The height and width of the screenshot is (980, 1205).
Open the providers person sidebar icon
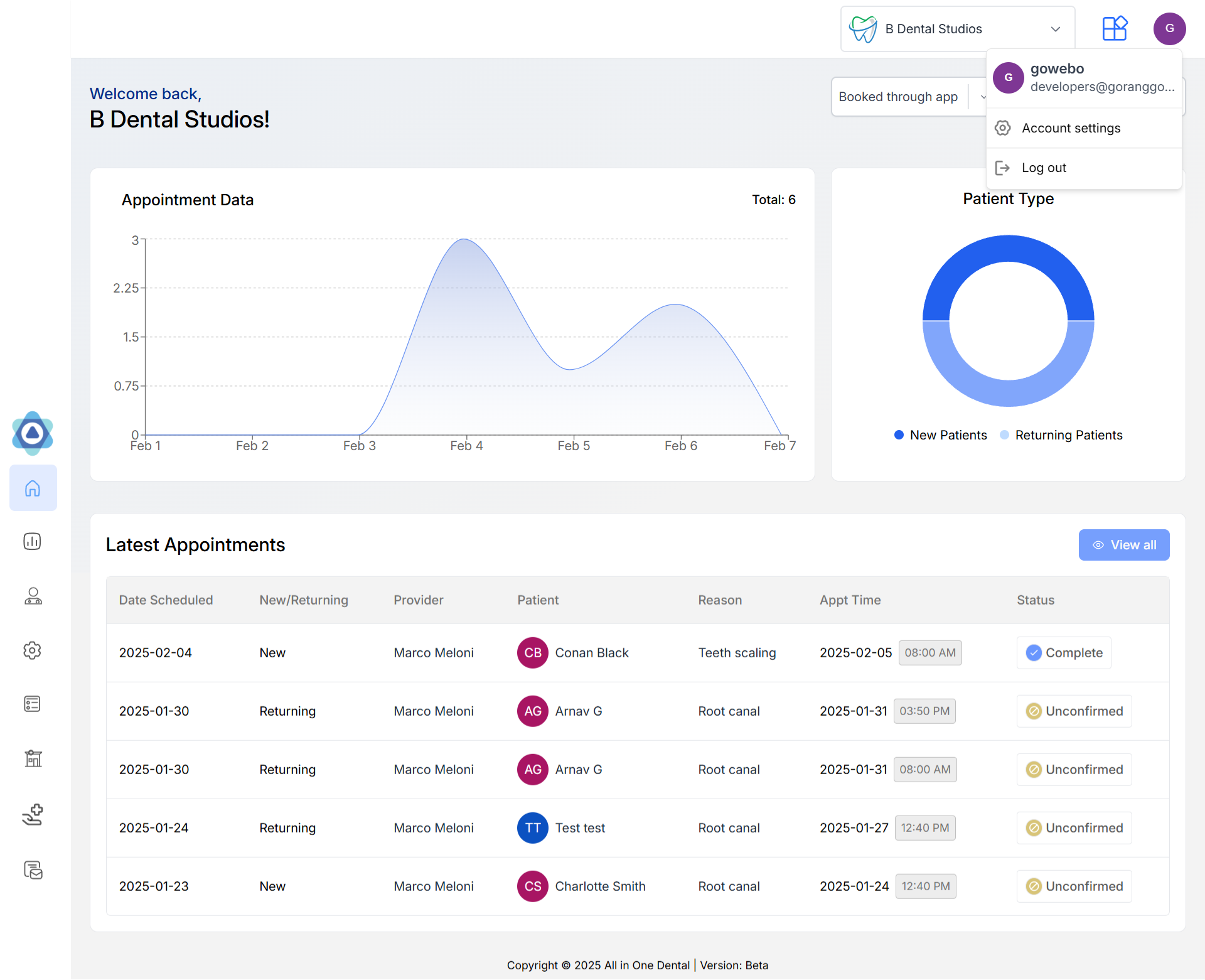coord(33,596)
